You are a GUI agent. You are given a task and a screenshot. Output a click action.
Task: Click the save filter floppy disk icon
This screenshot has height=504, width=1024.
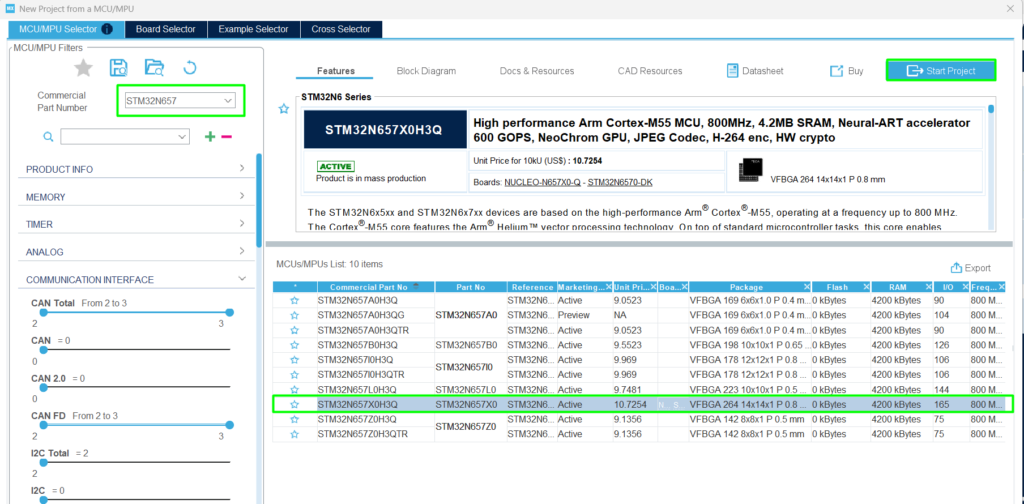click(x=119, y=68)
